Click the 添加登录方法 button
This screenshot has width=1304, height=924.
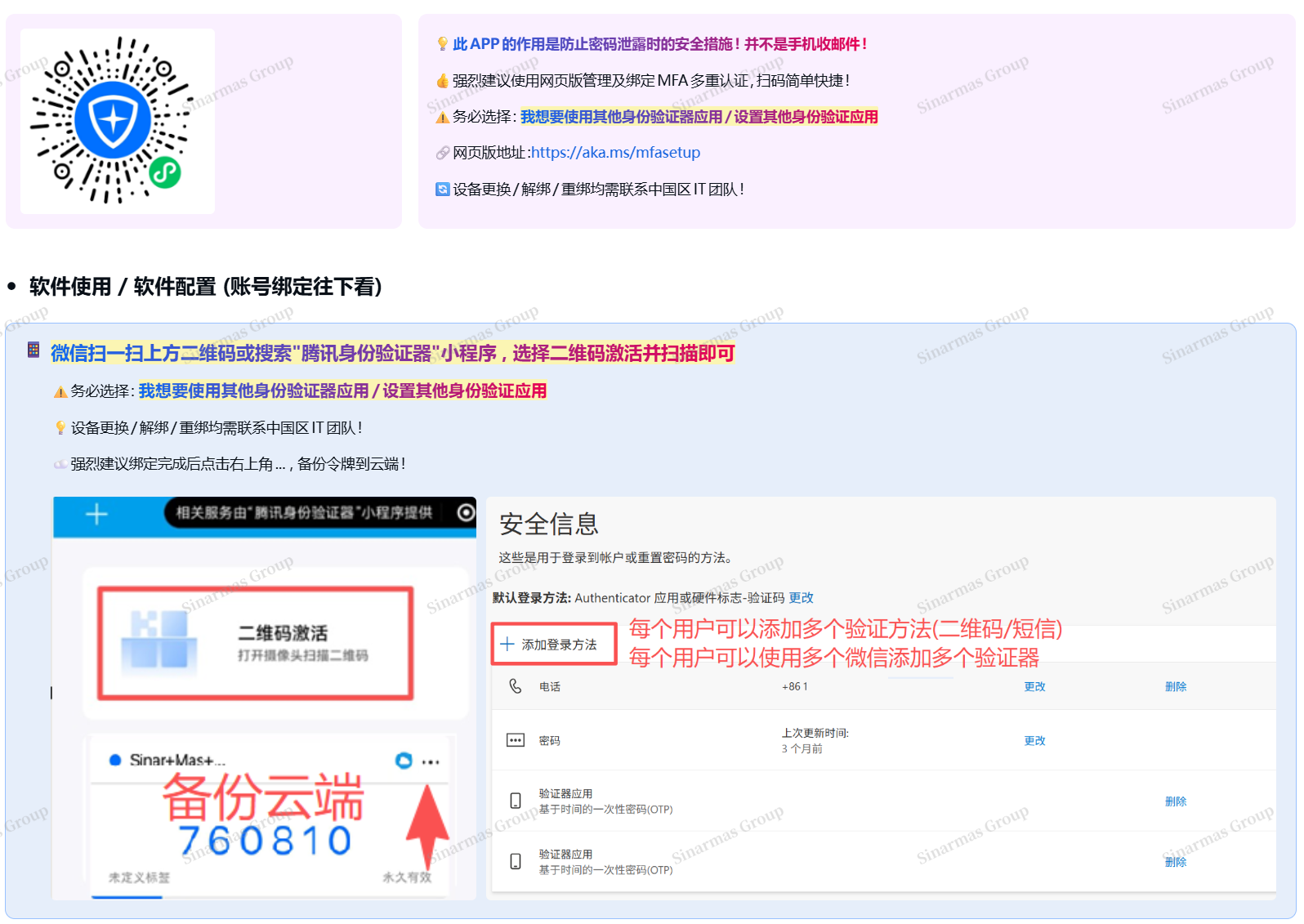click(x=554, y=645)
